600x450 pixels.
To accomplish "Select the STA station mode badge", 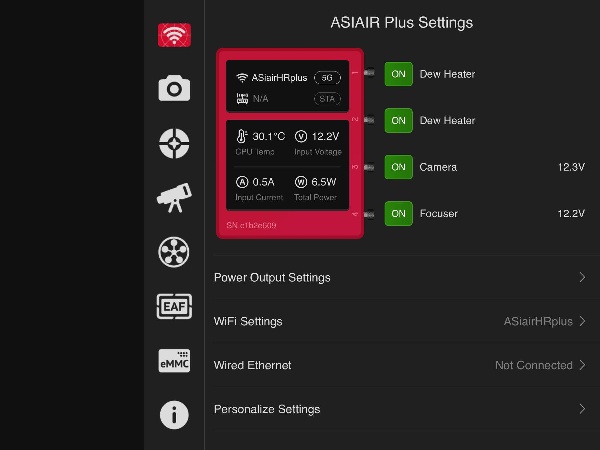I will tap(327, 99).
